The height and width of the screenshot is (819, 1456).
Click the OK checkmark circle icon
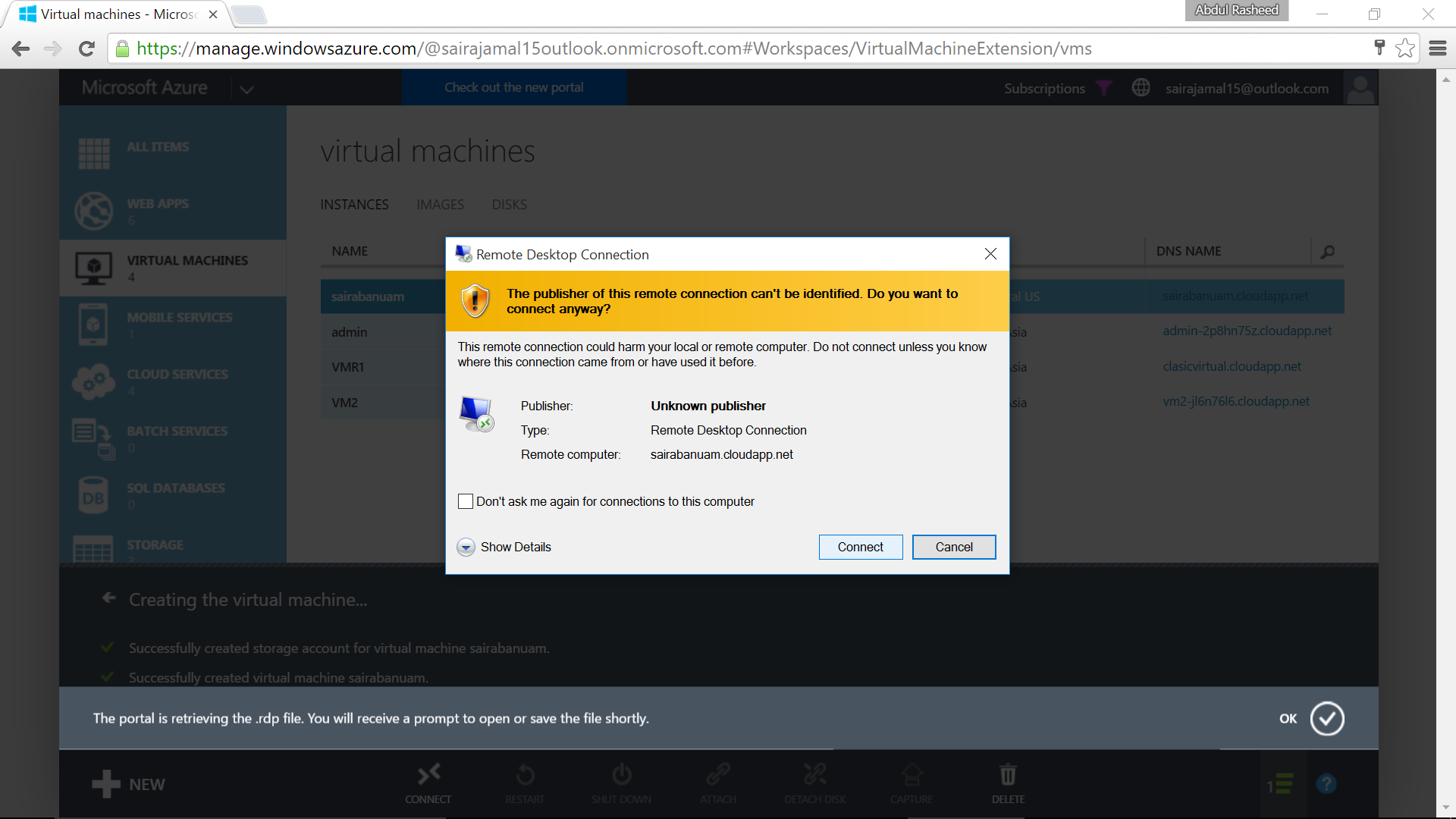pyautogui.click(x=1327, y=718)
